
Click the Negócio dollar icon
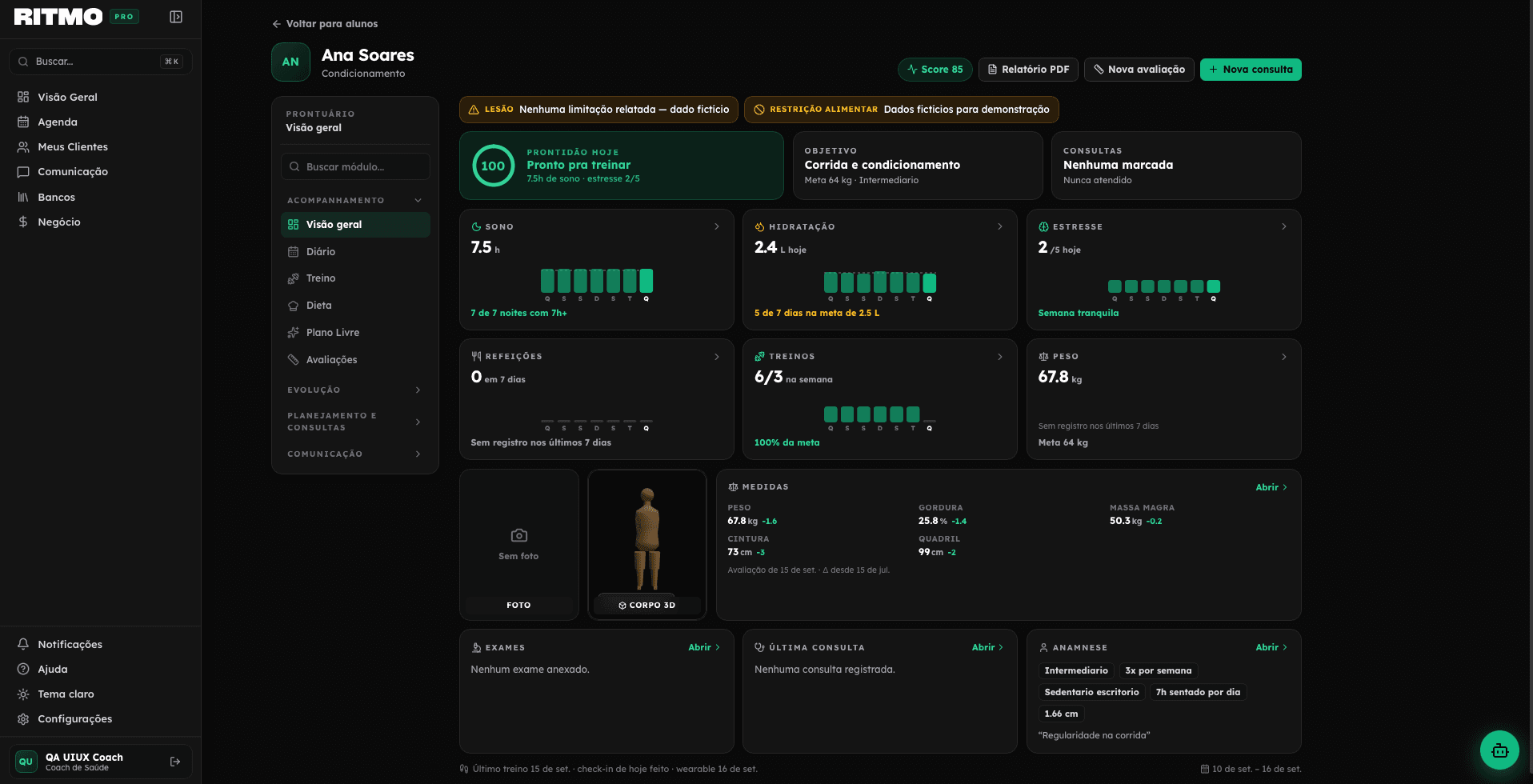23,222
